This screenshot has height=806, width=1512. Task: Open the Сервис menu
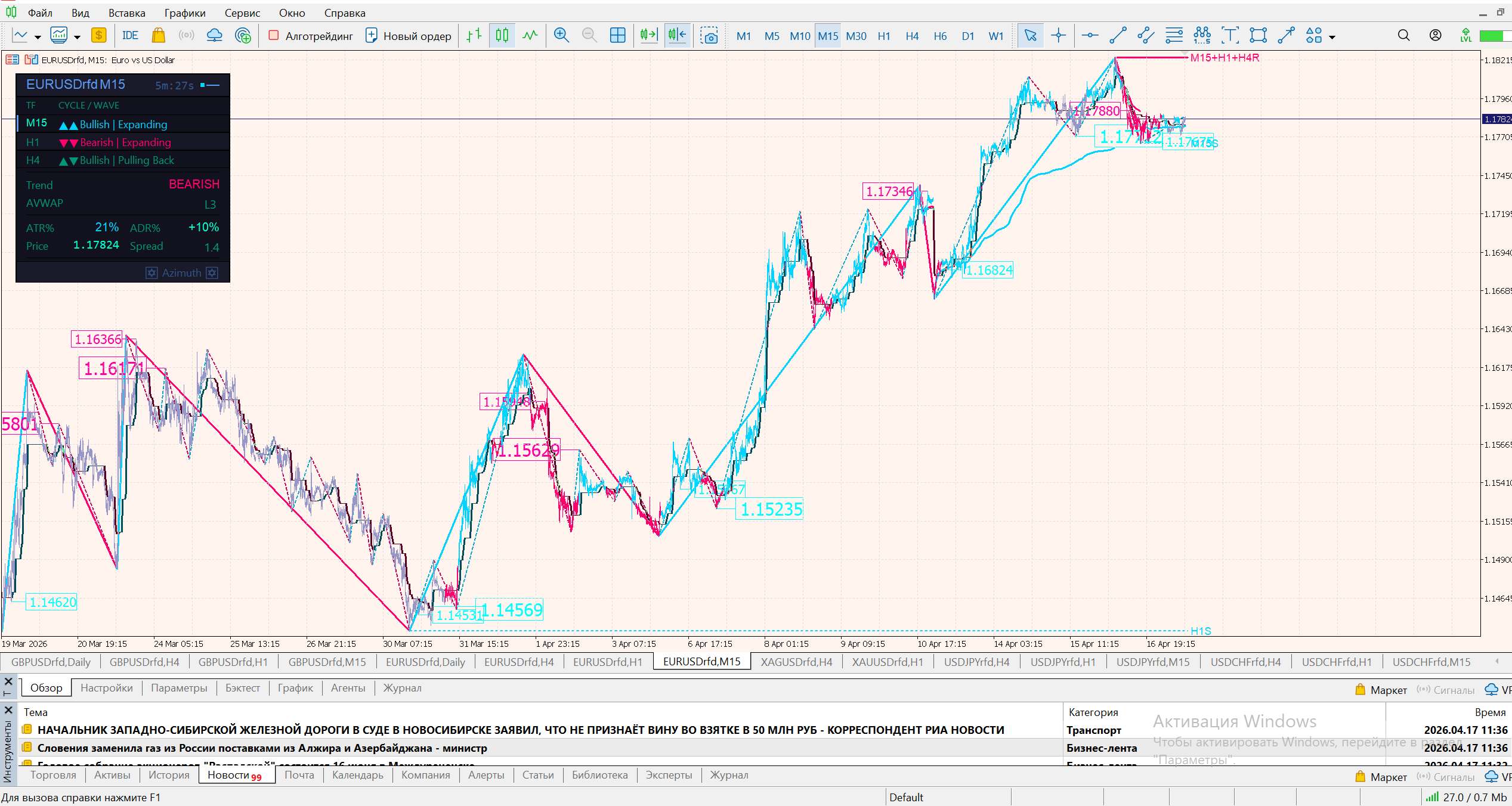pos(242,13)
